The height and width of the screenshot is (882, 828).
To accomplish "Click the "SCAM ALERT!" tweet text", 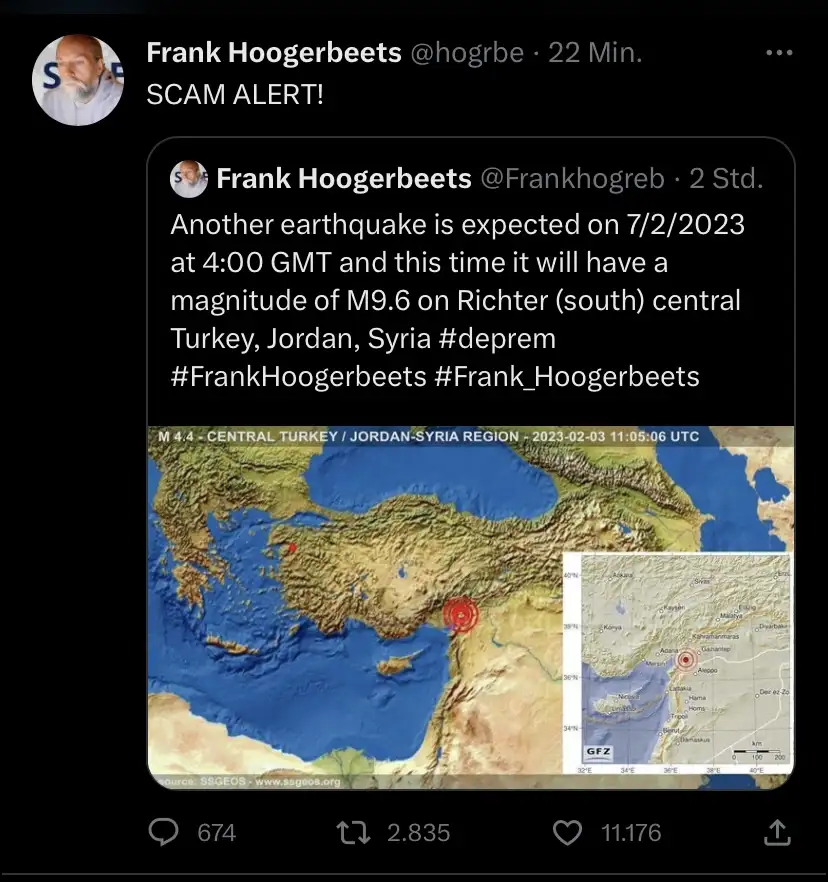I will pos(235,95).
